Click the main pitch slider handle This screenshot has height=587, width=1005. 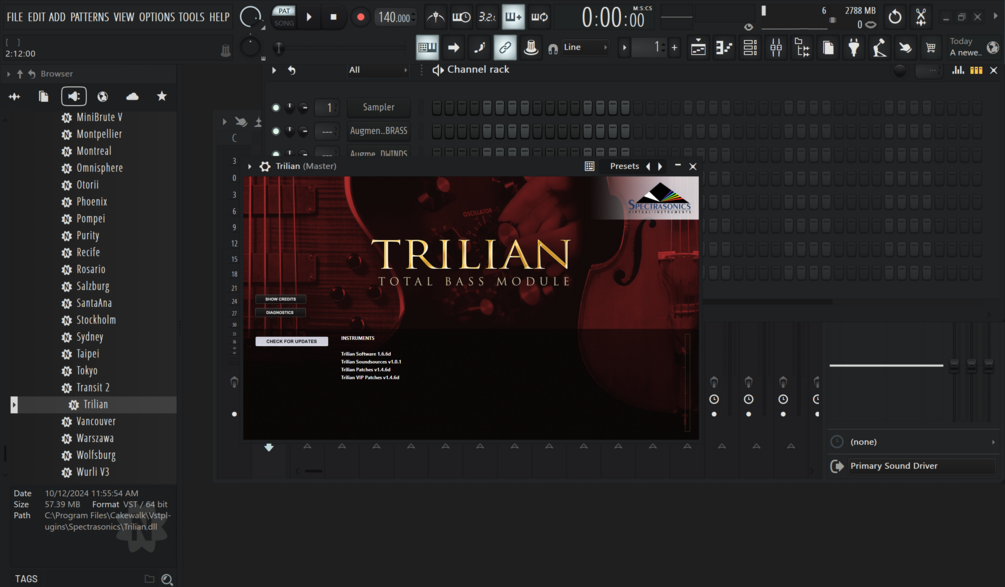[279, 47]
